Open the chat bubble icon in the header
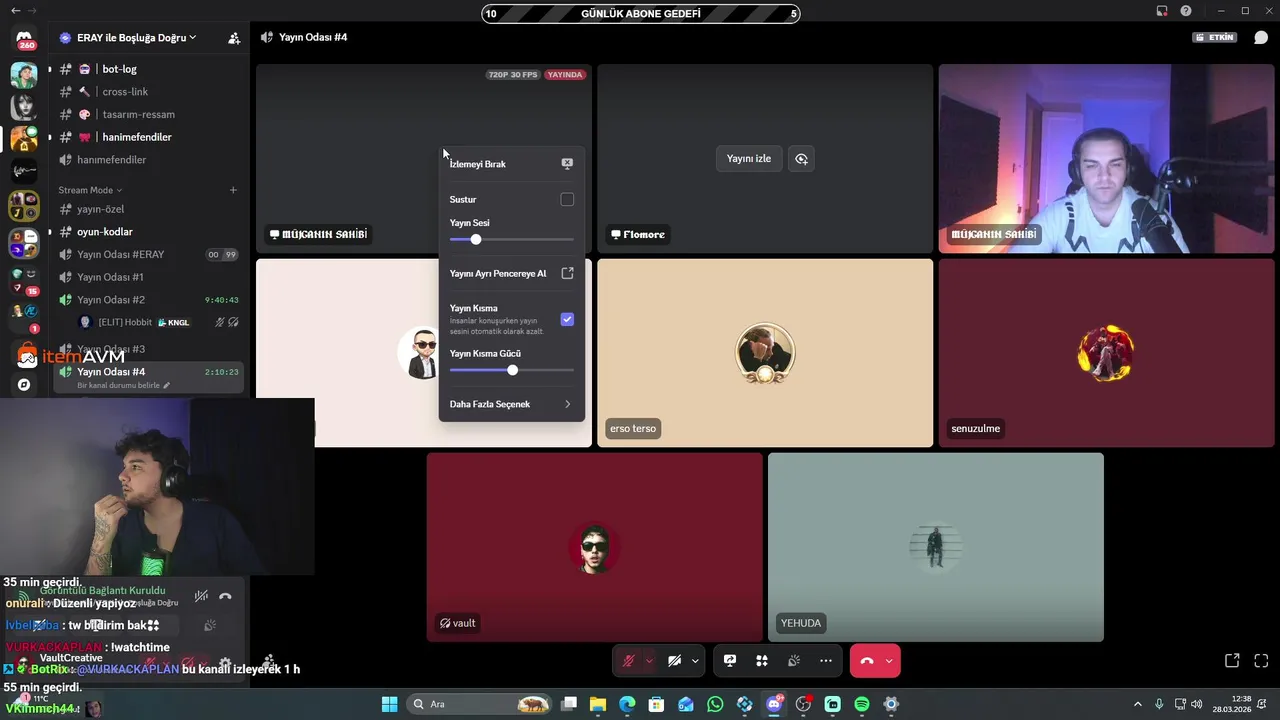This screenshot has height=720, width=1280. [x=1261, y=37]
